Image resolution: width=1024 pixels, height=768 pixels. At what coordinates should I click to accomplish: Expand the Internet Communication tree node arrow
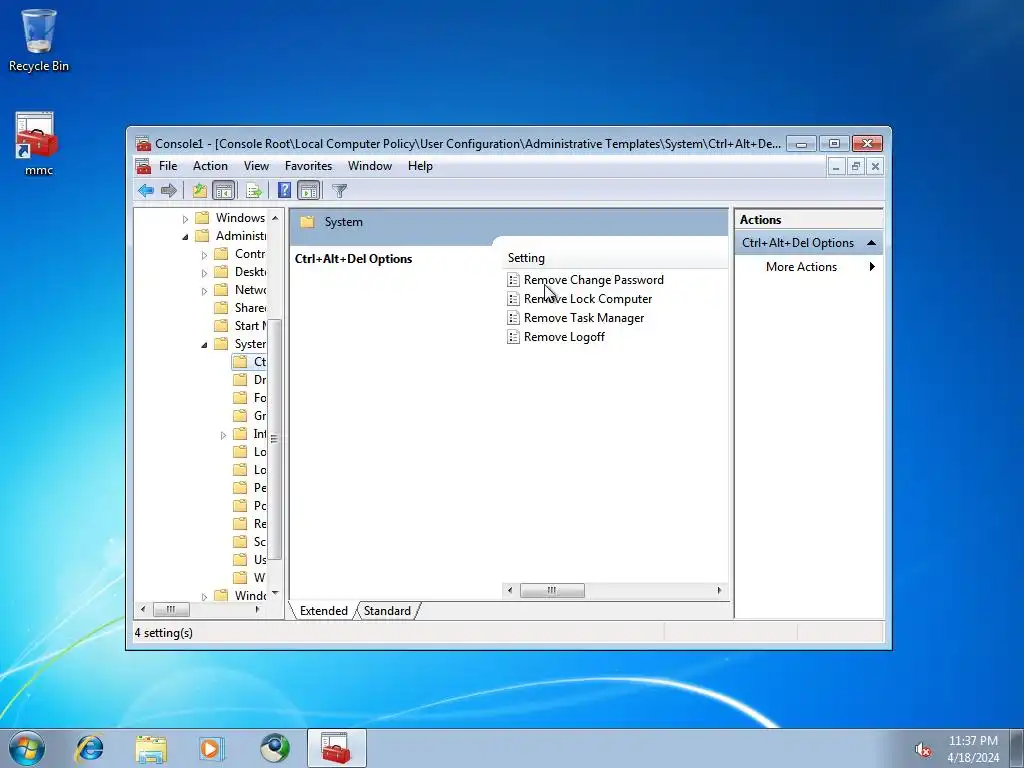pos(223,434)
